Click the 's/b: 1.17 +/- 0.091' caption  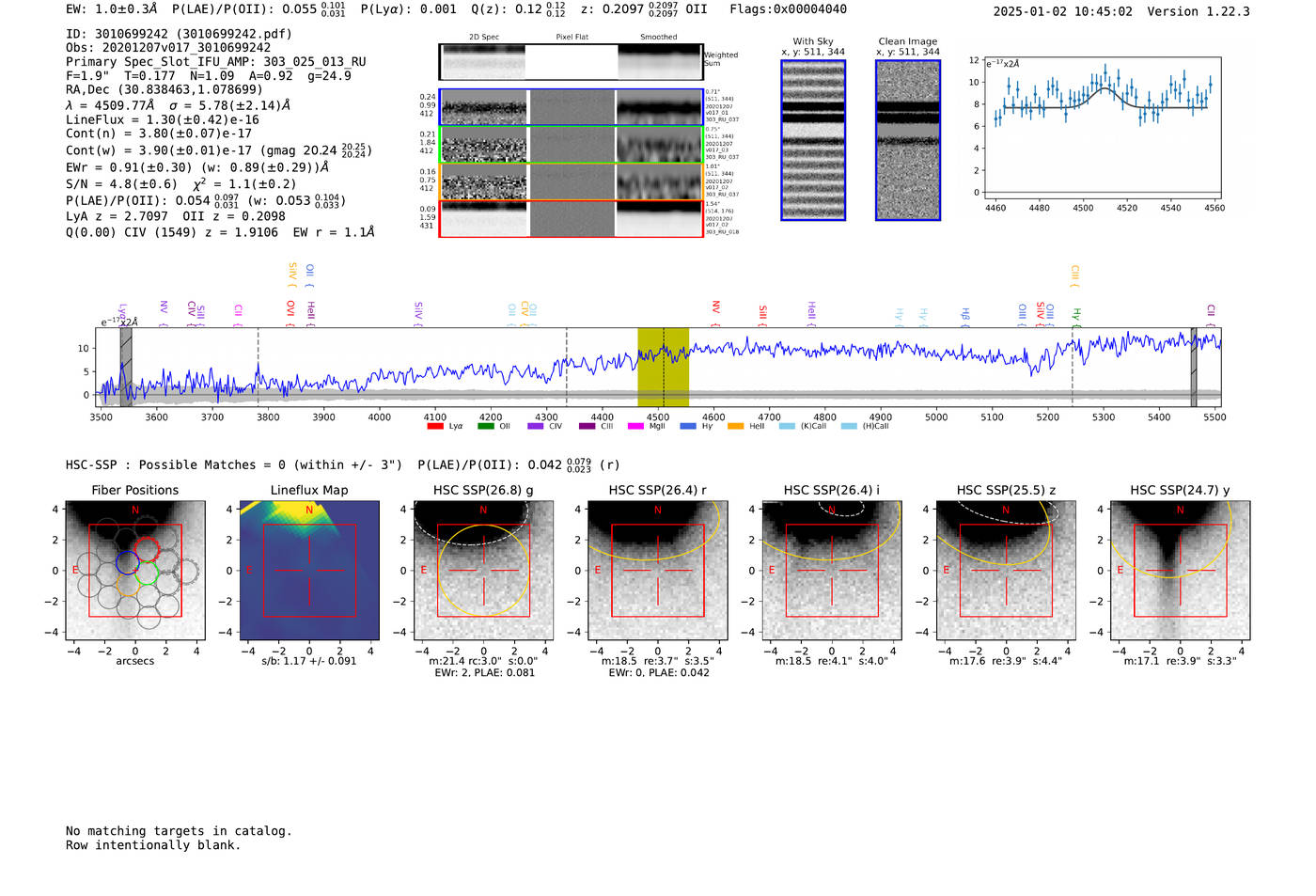(309, 661)
